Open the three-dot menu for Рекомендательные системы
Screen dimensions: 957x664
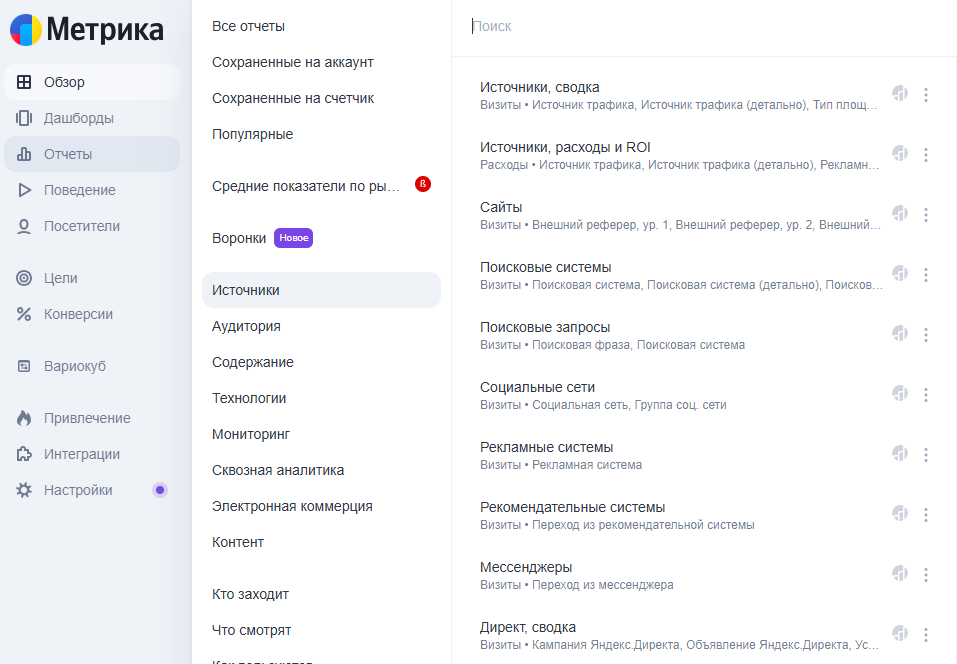click(x=926, y=514)
